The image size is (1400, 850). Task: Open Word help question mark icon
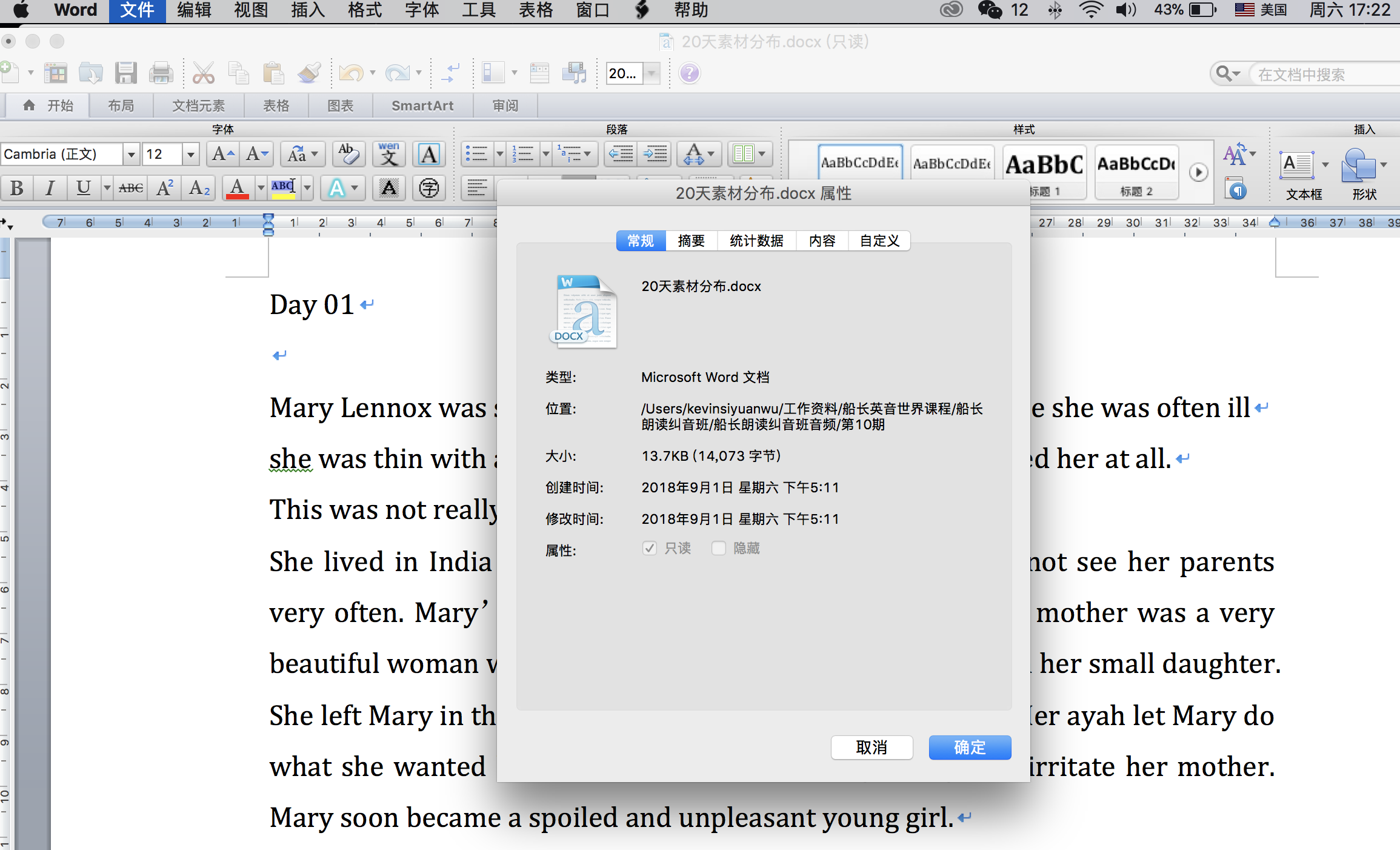tap(690, 73)
